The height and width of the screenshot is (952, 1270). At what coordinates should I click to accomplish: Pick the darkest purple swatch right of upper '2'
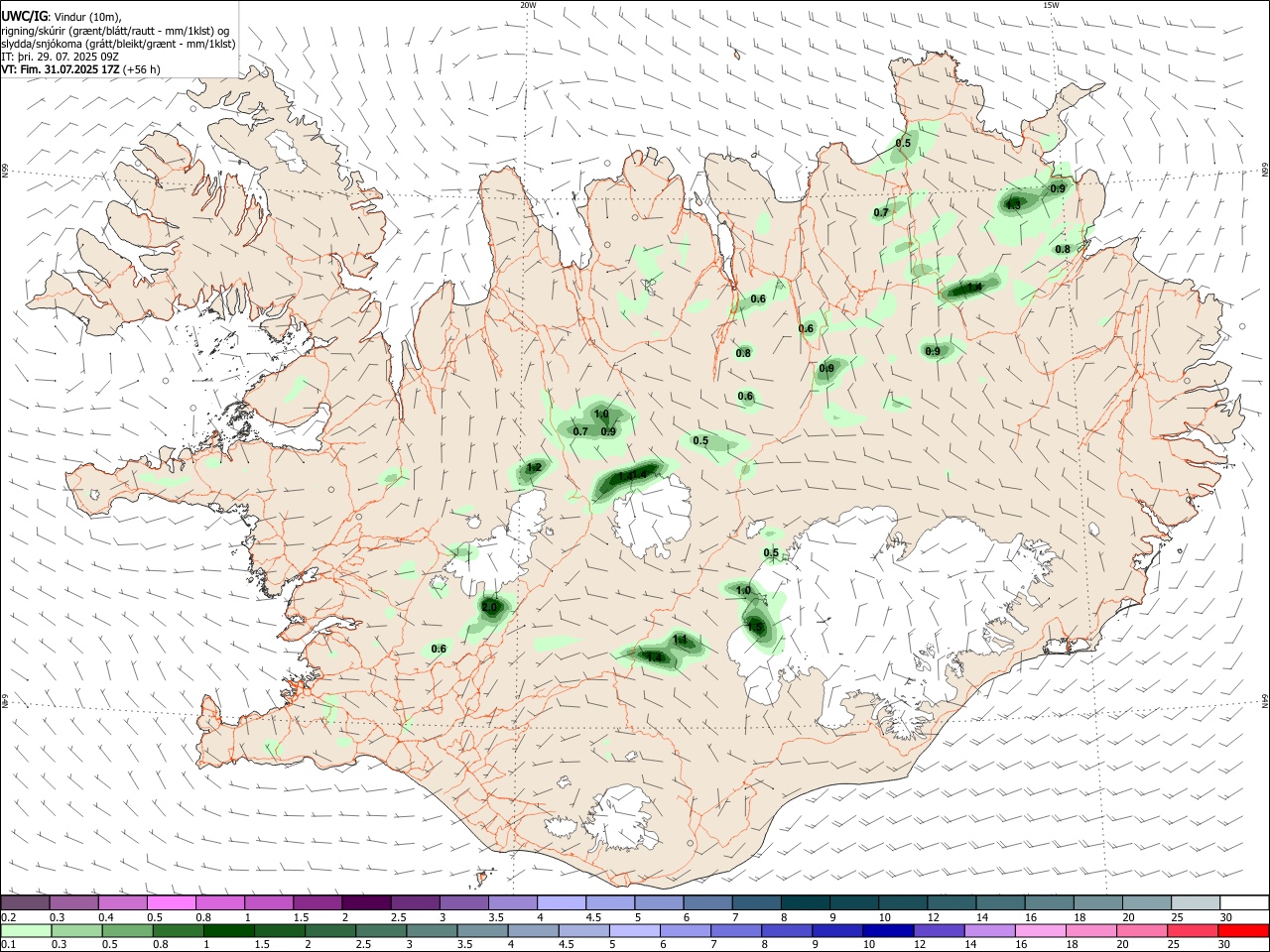tap(366, 903)
